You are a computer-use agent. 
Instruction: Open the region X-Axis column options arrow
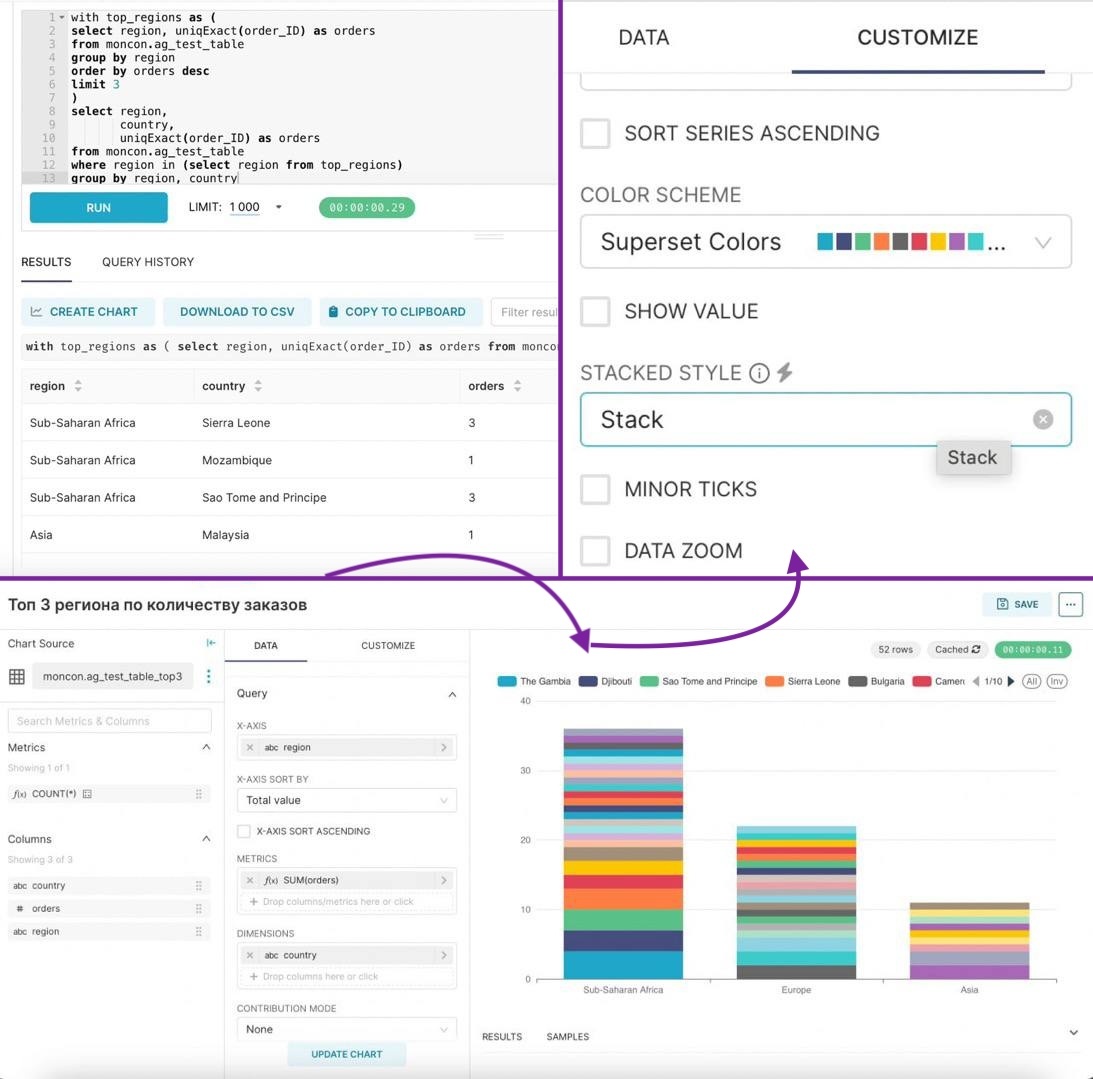(x=444, y=747)
